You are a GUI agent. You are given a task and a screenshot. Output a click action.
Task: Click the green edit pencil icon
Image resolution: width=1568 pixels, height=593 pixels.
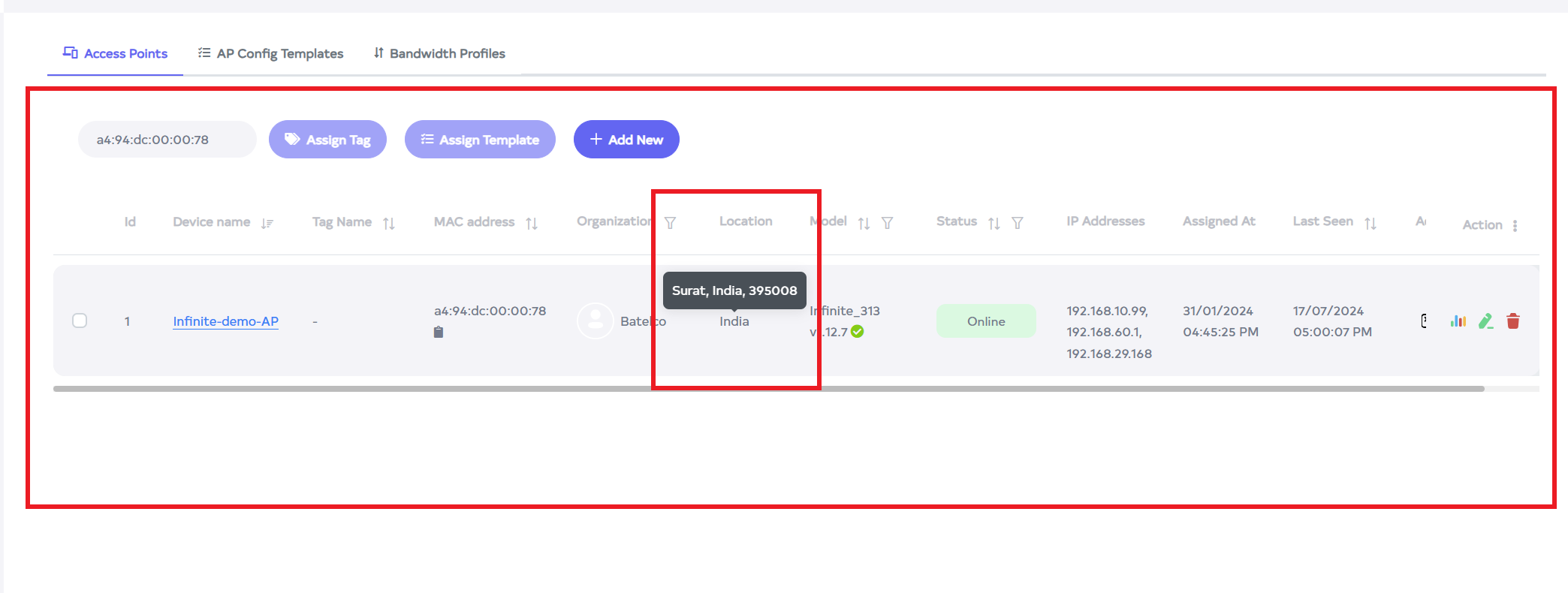point(1485,321)
